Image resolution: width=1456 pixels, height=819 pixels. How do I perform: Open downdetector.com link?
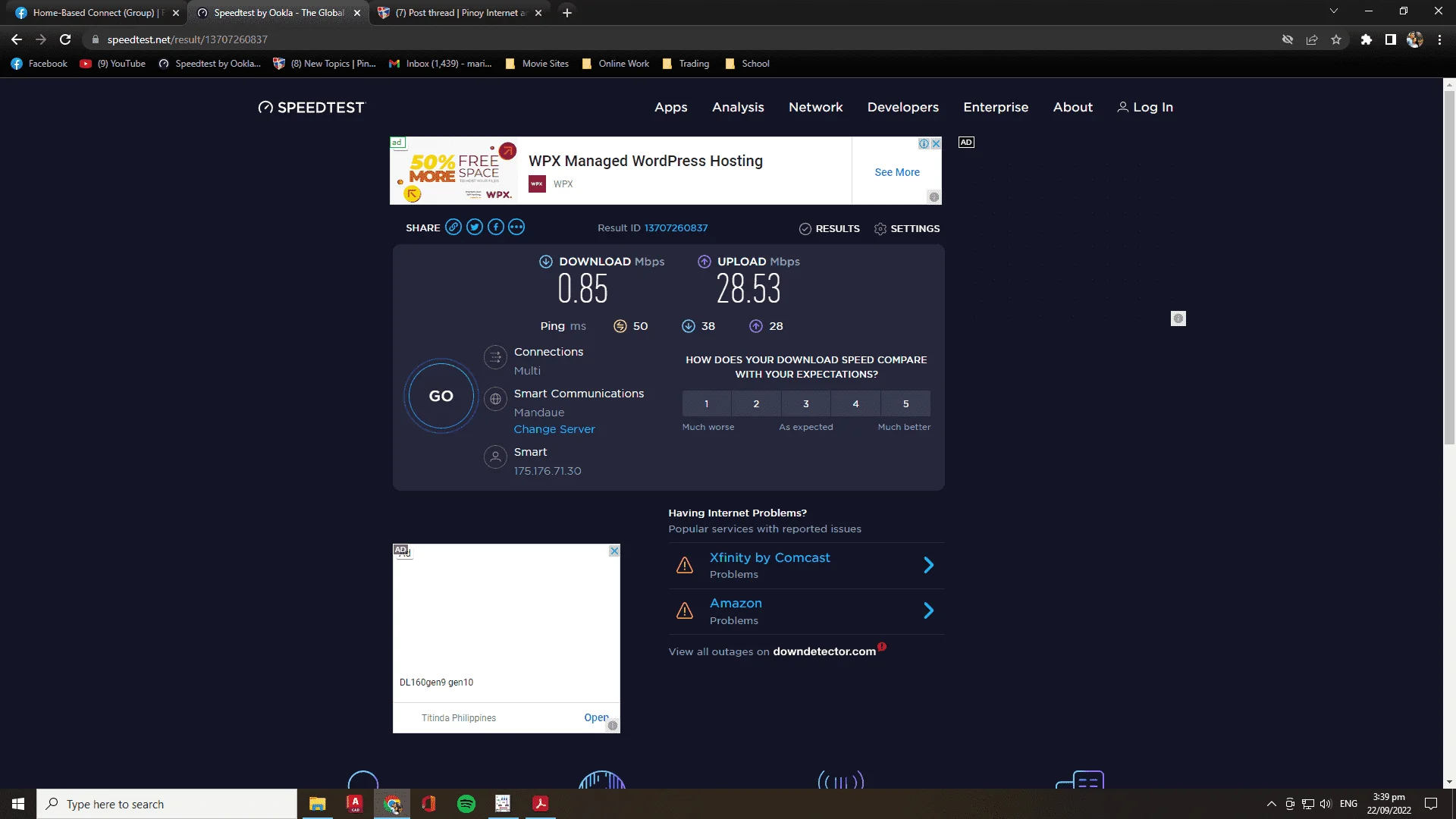pyautogui.click(x=824, y=651)
